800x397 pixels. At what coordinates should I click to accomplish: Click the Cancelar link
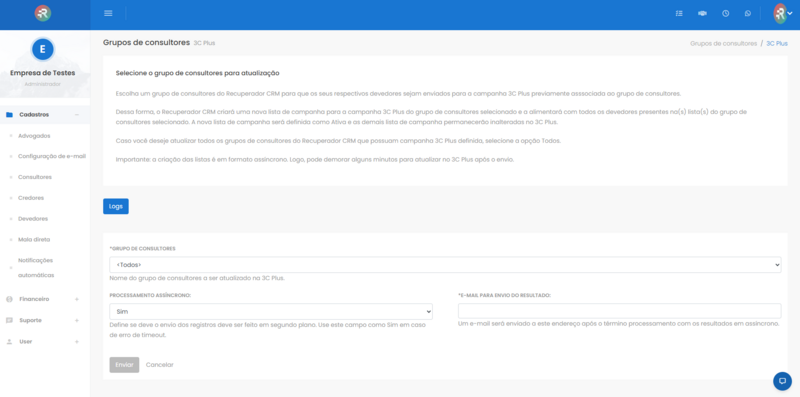160,365
